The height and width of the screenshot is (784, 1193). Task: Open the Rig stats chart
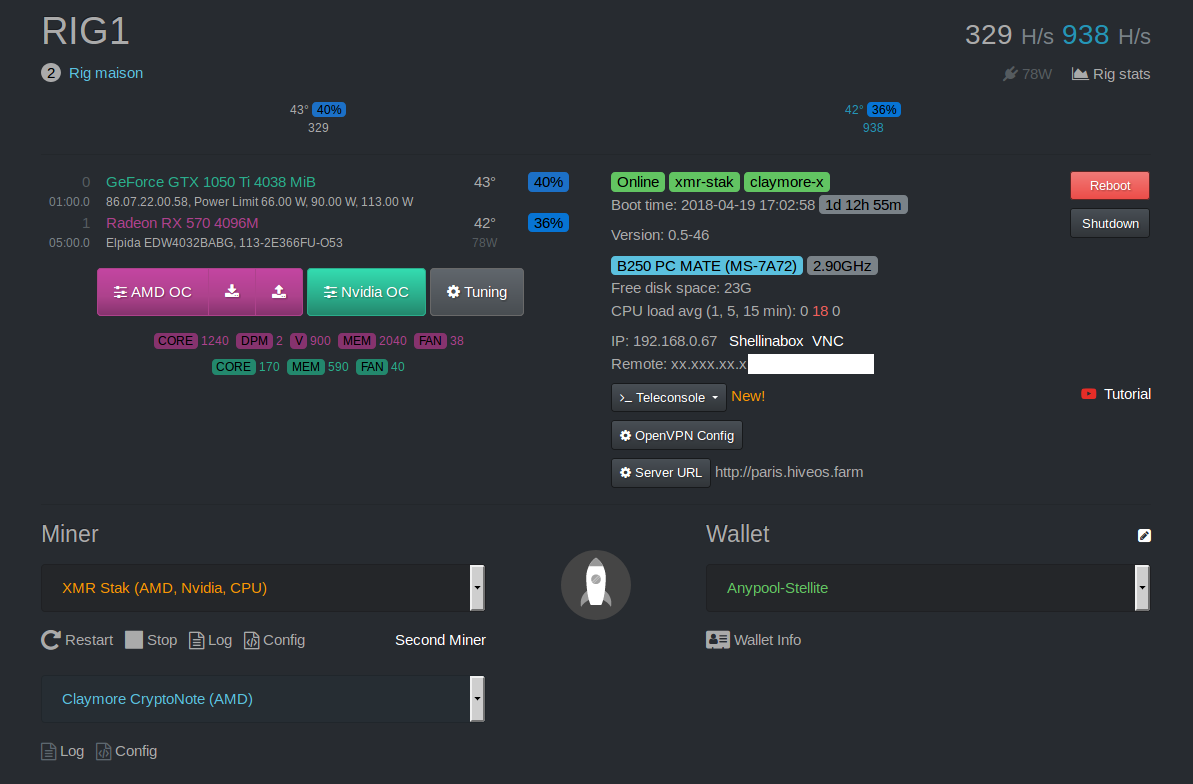tap(1111, 74)
